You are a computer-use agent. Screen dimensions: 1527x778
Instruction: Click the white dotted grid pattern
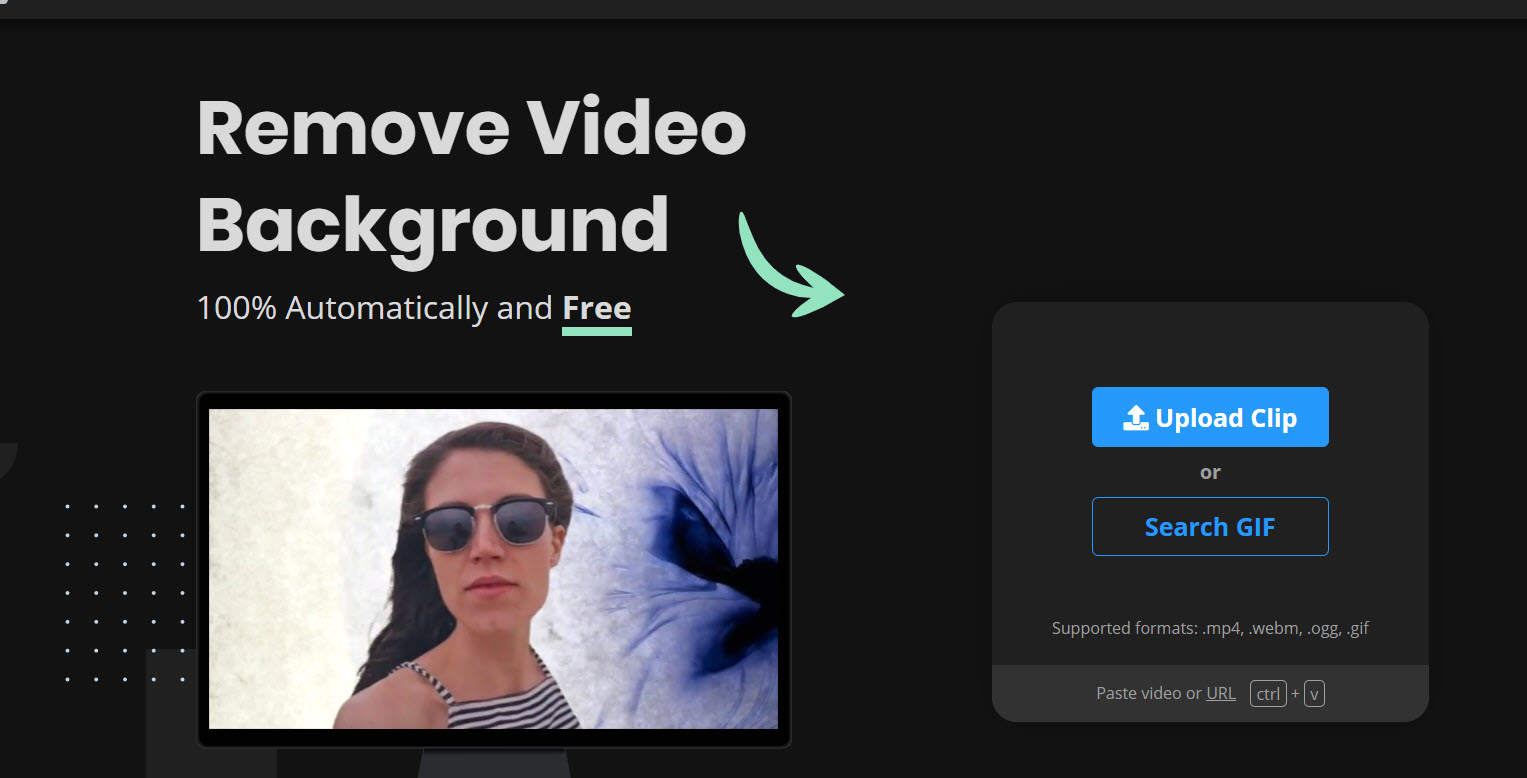[125, 592]
